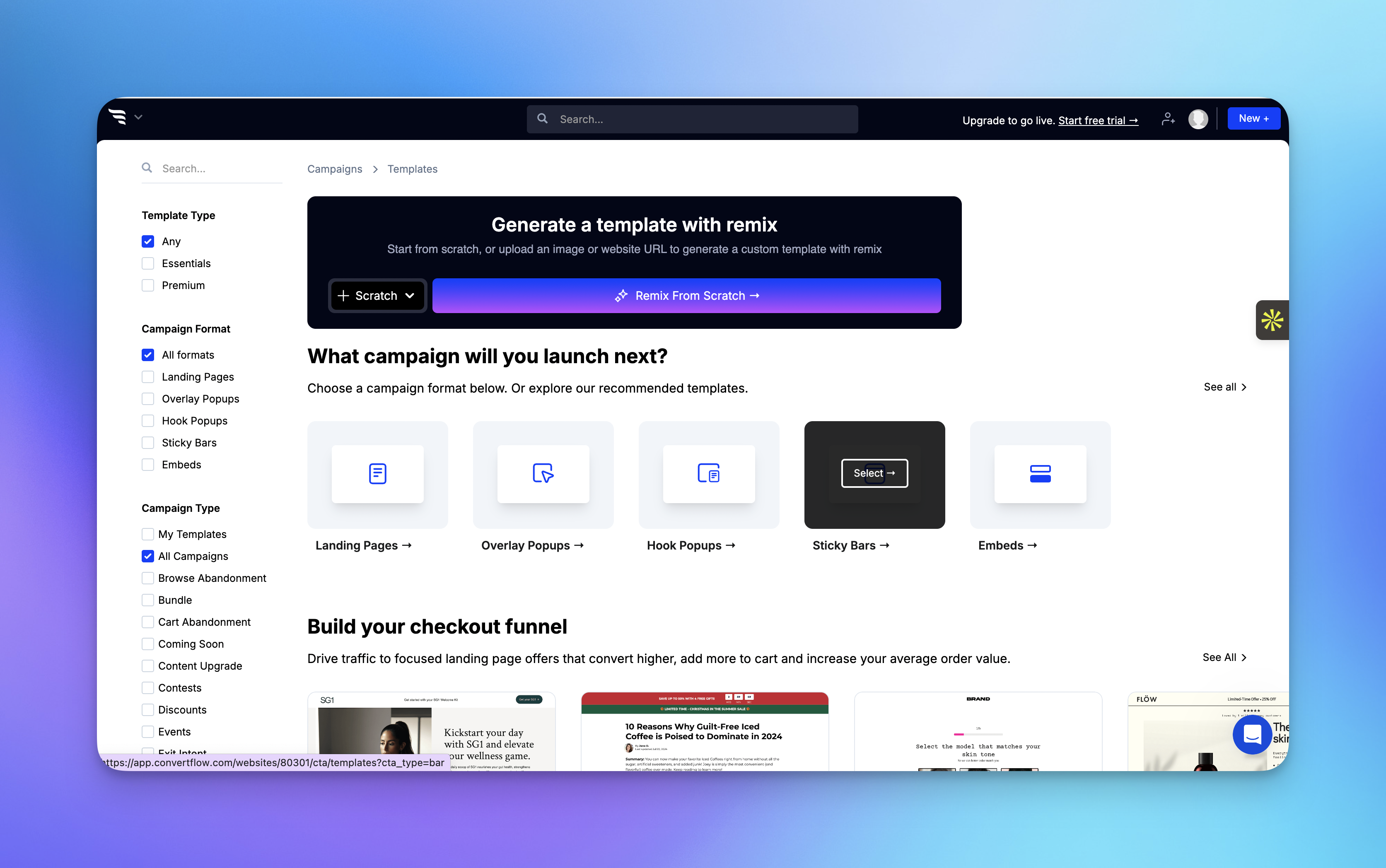The image size is (1386, 868).
Task: Check the Premium template type checkbox
Action: click(x=147, y=285)
